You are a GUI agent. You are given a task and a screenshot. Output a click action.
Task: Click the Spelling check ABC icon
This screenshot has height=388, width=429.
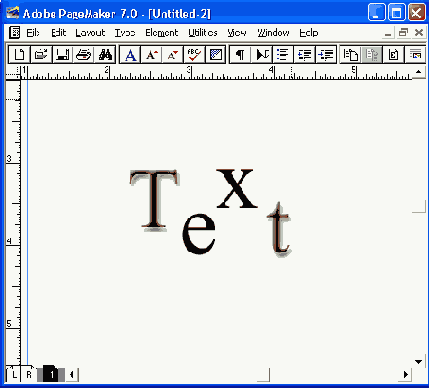tap(194, 54)
